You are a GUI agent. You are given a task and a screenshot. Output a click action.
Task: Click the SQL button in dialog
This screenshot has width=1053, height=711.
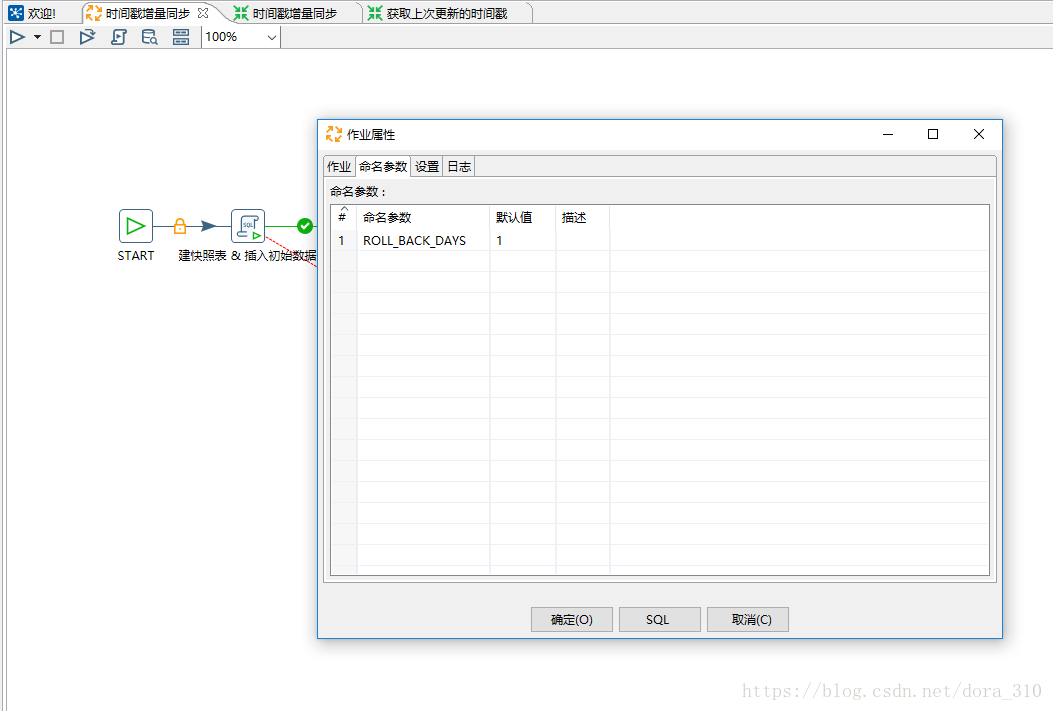(x=659, y=620)
